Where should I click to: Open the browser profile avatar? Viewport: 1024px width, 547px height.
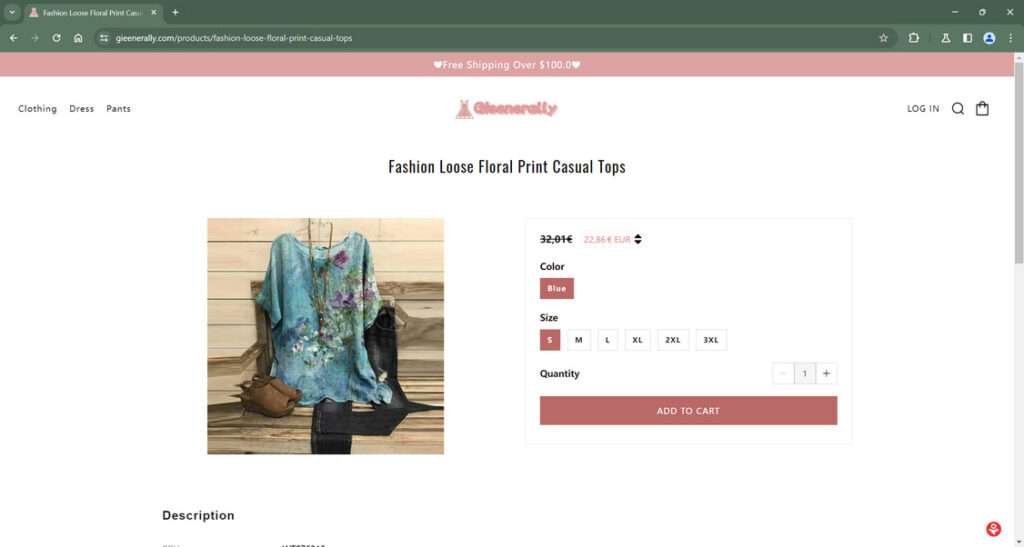989,38
